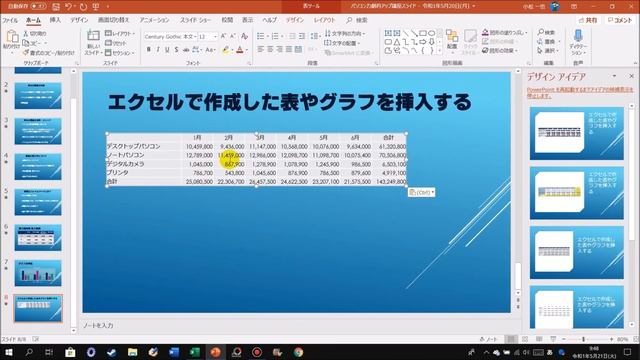Image resolution: width=640 pixels, height=360 pixels.
Task: Open the スライド ショー tab
Action: tap(196, 20)
